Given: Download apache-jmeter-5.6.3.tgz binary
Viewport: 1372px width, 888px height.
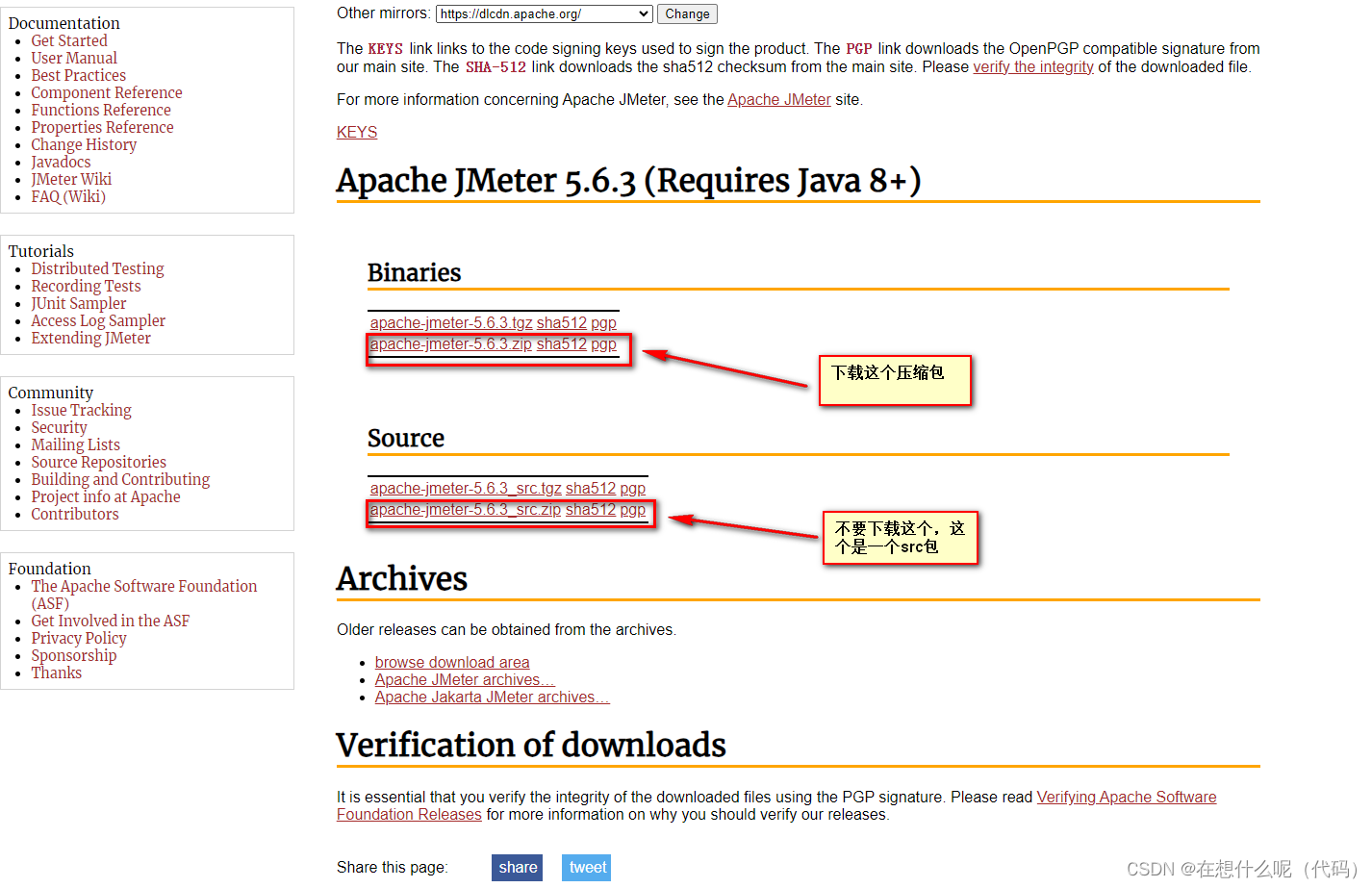Looking at the screenshot, I should tap(451, 323).
